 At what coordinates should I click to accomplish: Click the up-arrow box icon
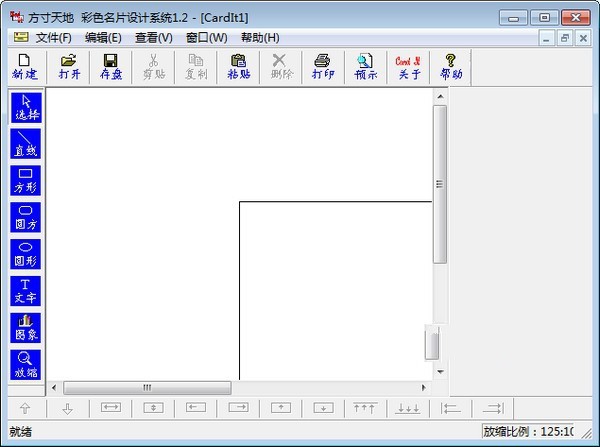[281, 408]
